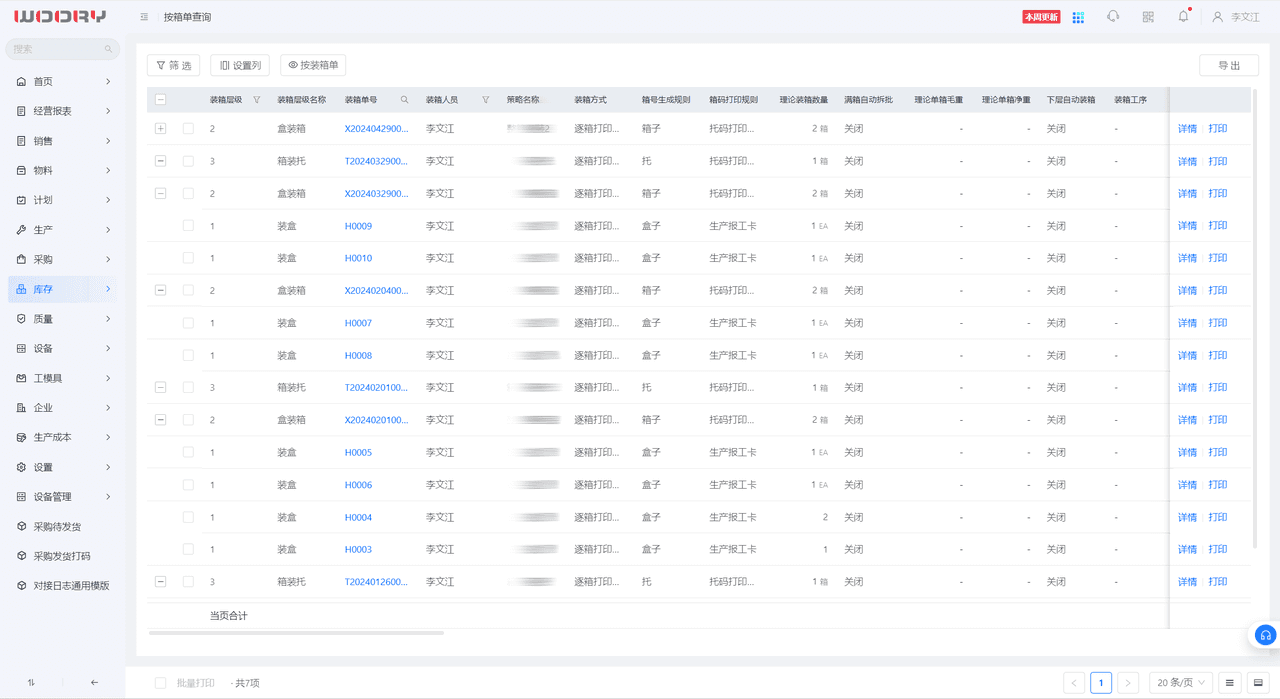Image resolution: width=1280 pixels, height=699 pixels.
Task: Tick the checkbox for row H0010
Action: (188, 258)
